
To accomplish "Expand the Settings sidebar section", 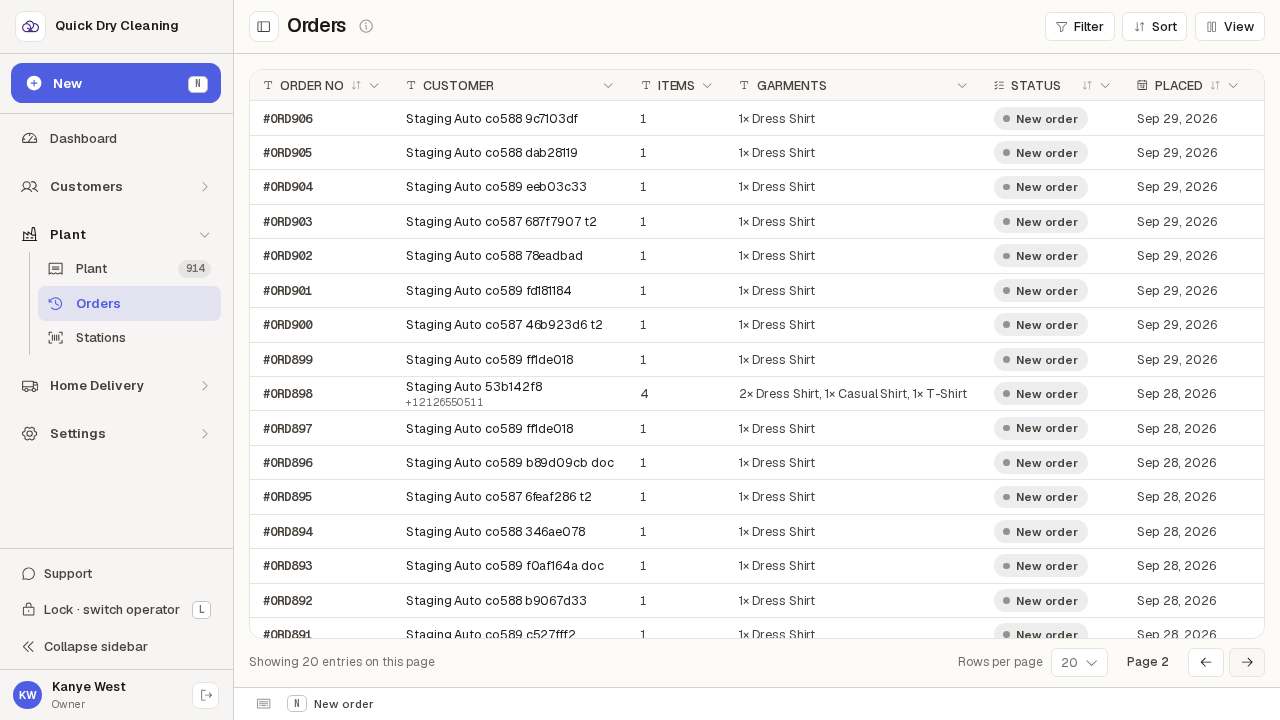I will coord(116,433).
